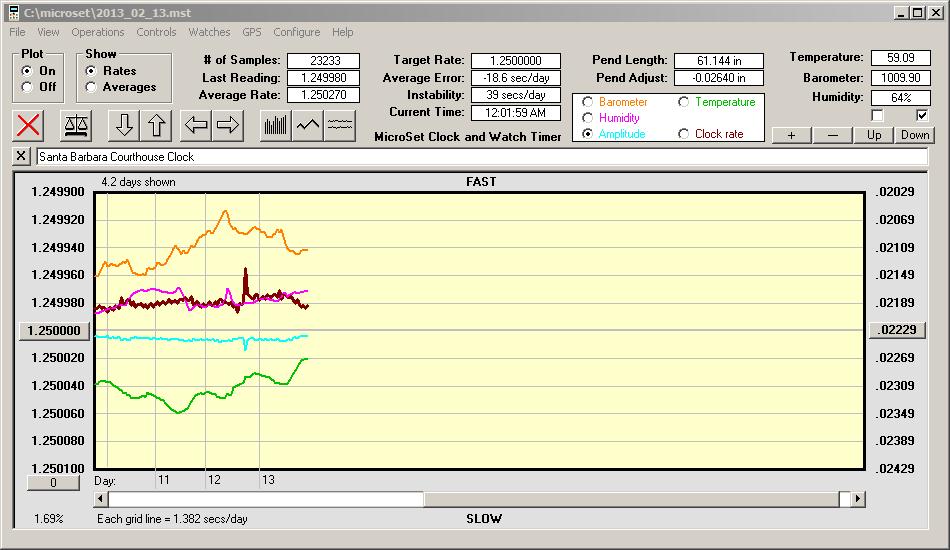Click the 0 button below the axis

click(x=53, y=483)
